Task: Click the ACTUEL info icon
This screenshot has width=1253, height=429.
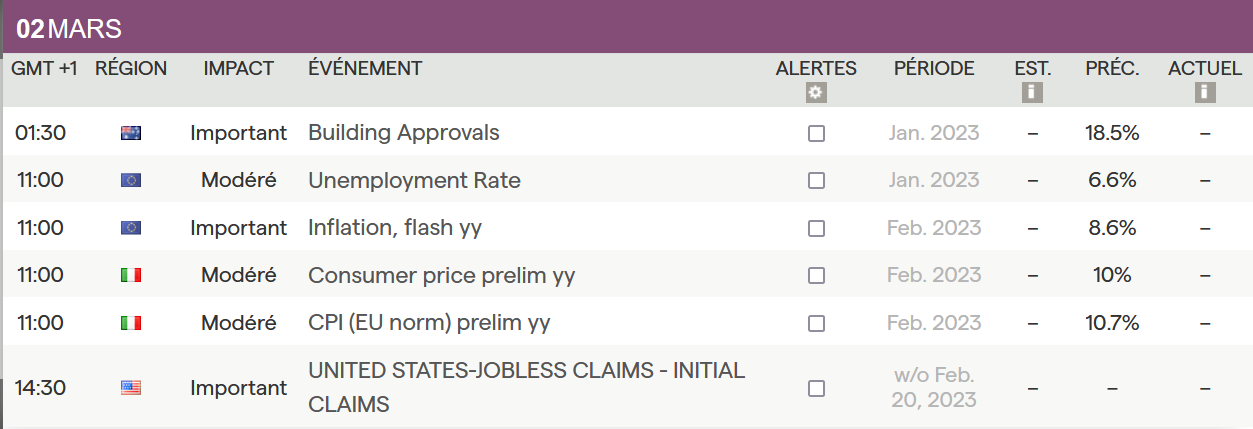Action: [1205, 93]
